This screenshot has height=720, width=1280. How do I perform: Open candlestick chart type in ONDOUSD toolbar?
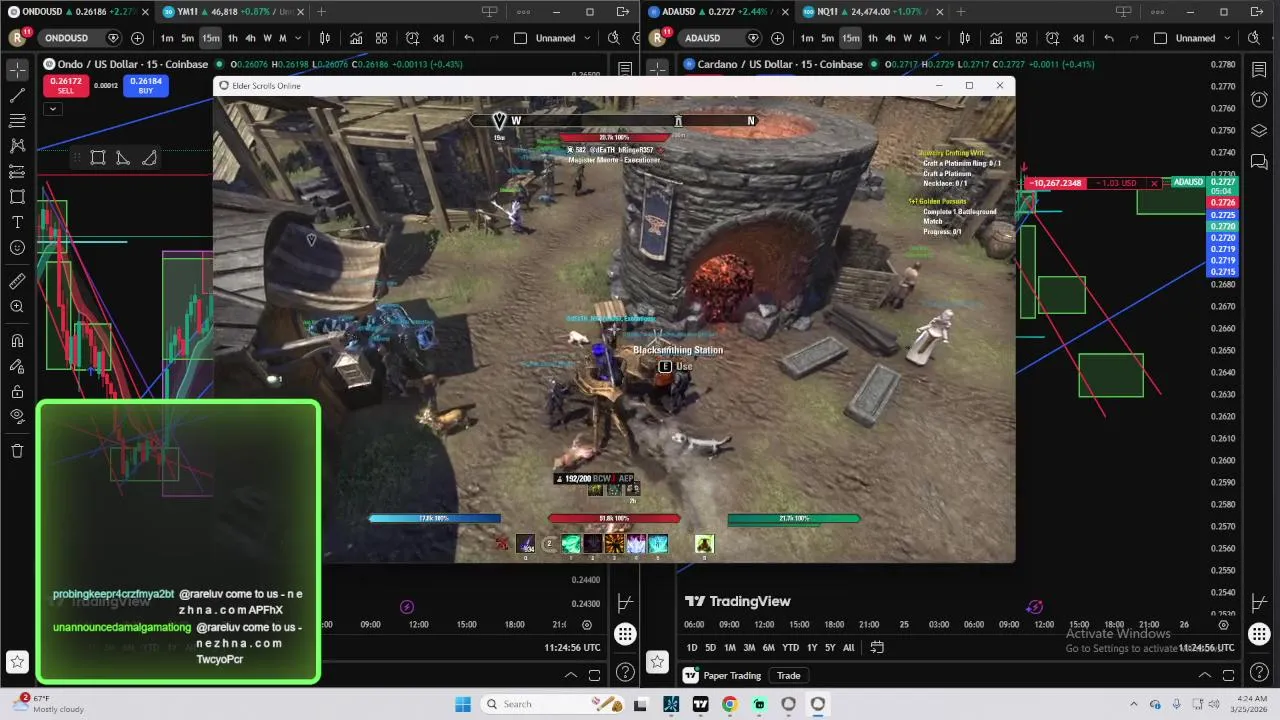(325, 38)
